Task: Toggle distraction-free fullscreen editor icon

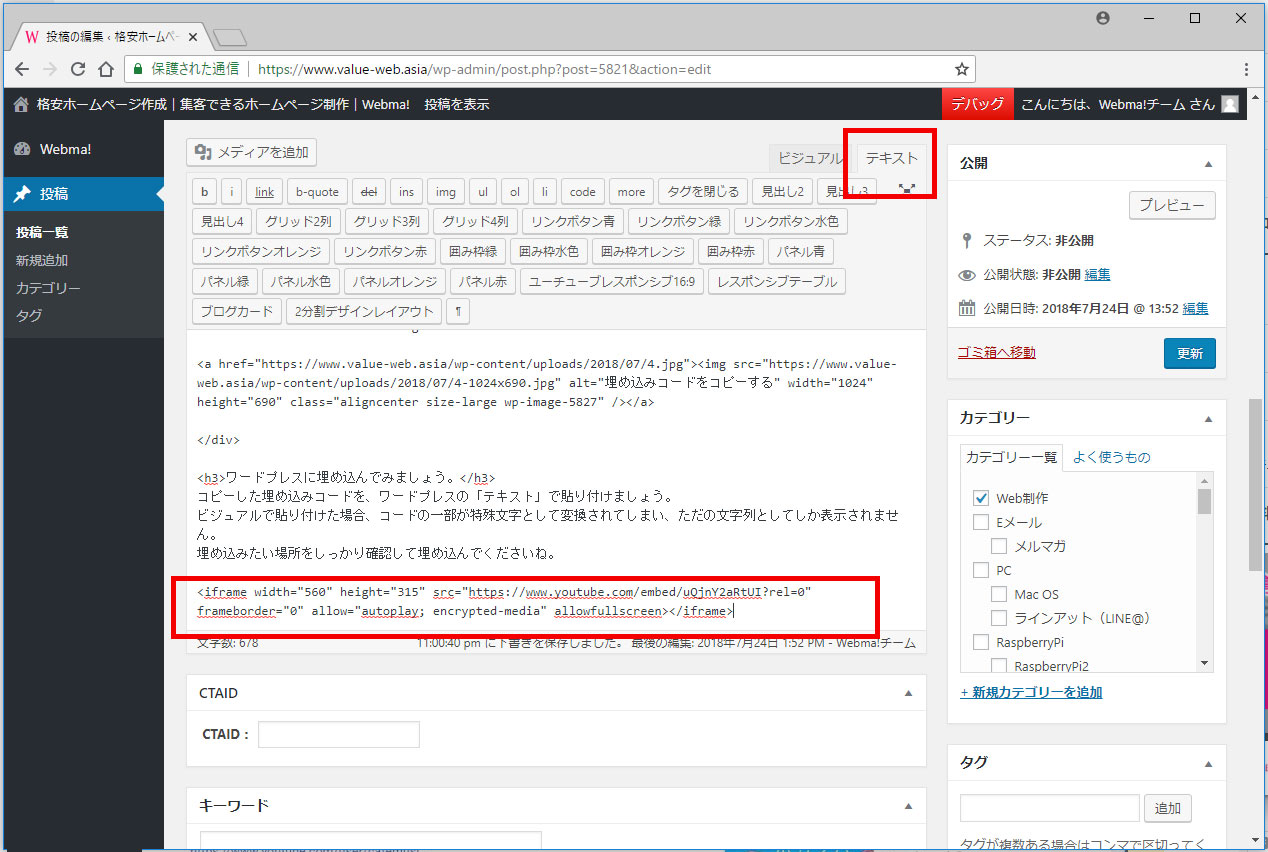Action: coord(907,189)
